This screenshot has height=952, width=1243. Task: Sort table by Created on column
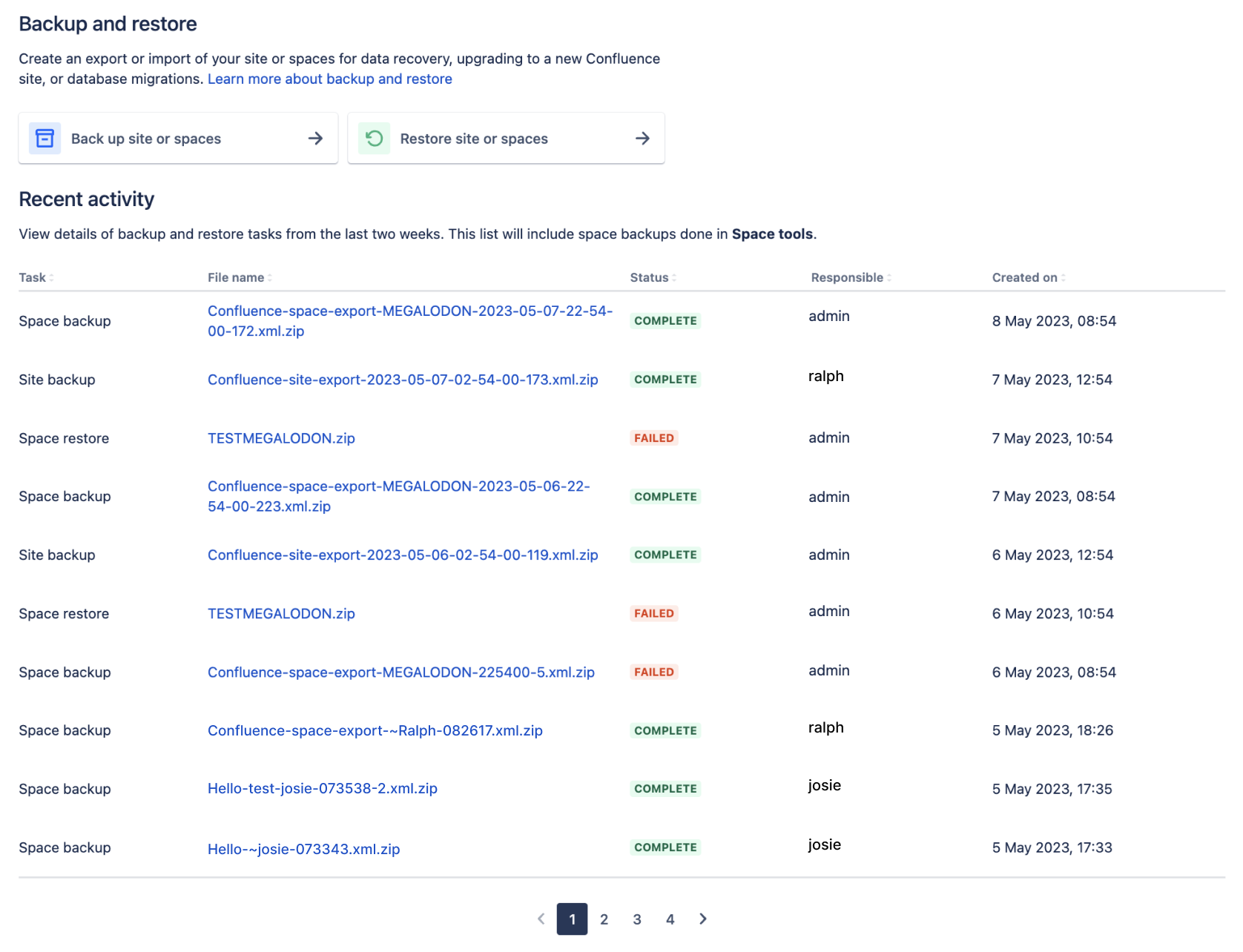coord(1028,277)
